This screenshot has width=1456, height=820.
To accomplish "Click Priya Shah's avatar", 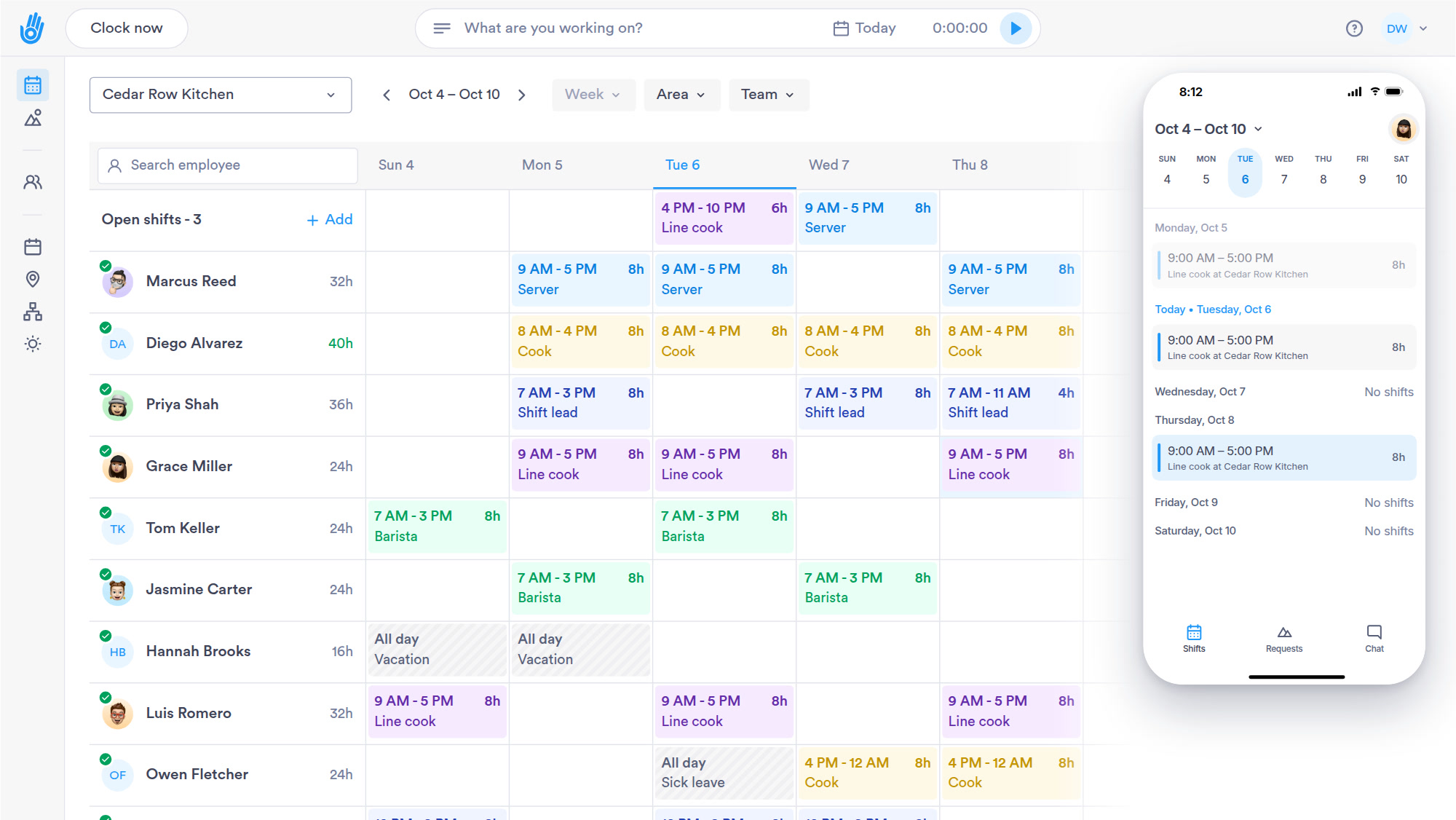I will 118,406.
